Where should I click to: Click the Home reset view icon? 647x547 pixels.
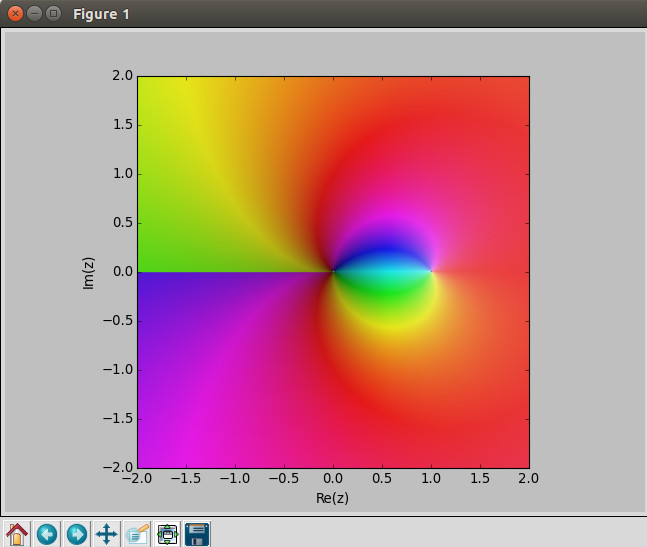(x=17, y=534)
